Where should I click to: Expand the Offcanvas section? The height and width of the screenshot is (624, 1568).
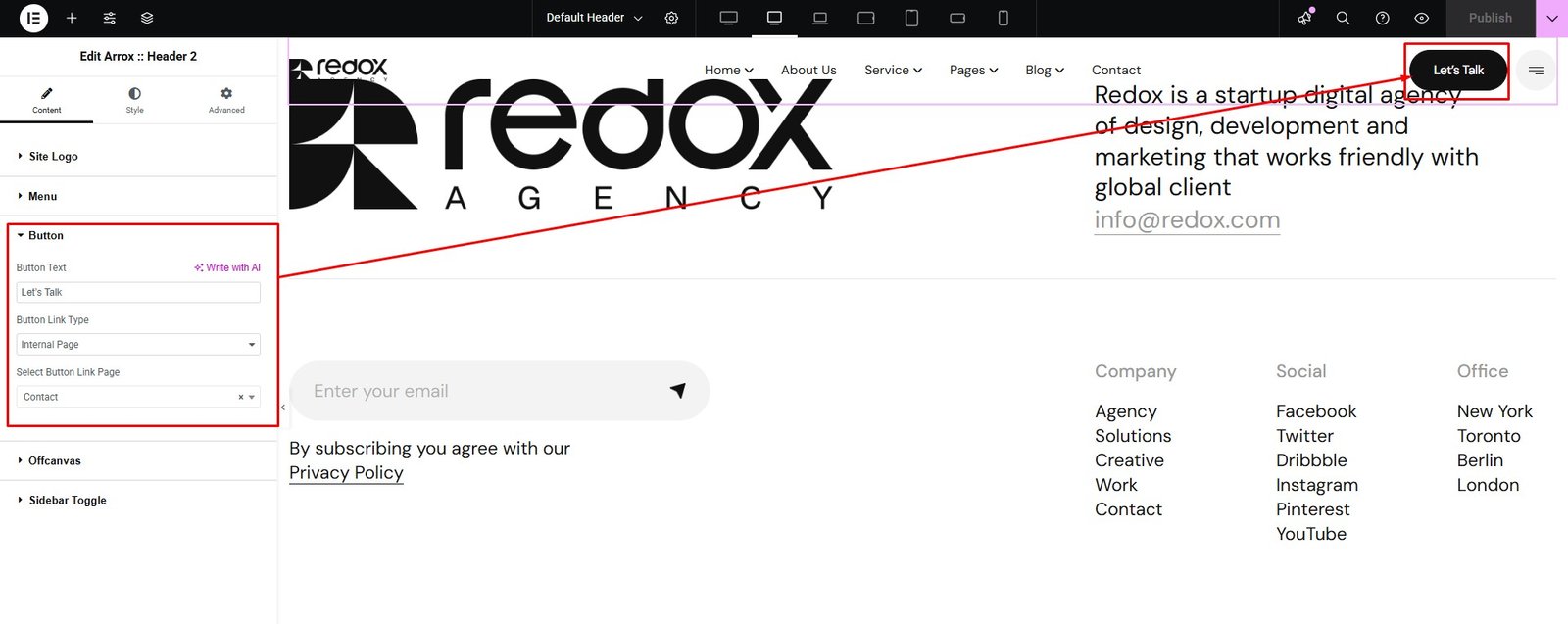(x=138, y=460)
